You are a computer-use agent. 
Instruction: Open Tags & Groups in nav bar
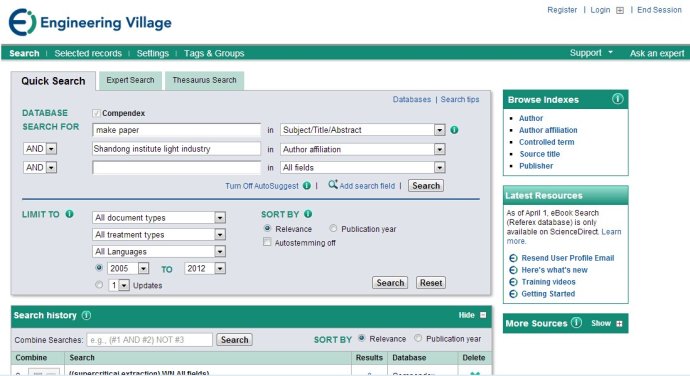pos(214,53)
